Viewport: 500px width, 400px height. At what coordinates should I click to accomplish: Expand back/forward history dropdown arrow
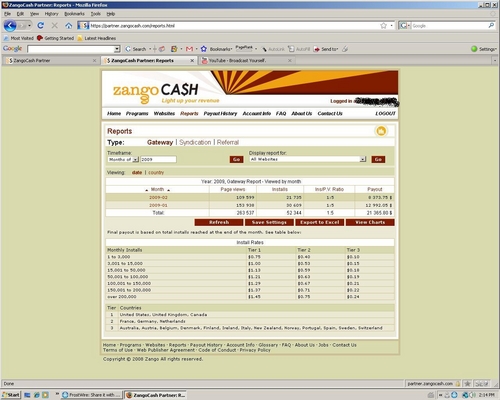point(29,26)
